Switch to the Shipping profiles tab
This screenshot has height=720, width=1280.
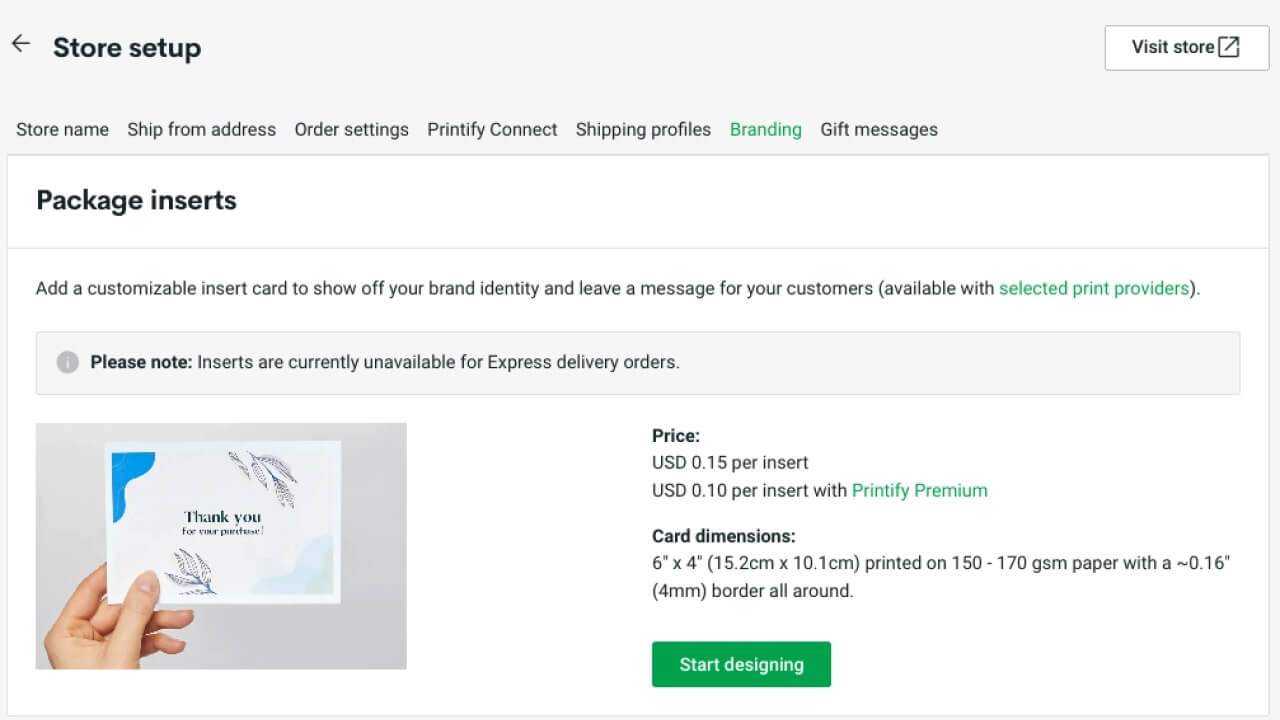[643, 129]
